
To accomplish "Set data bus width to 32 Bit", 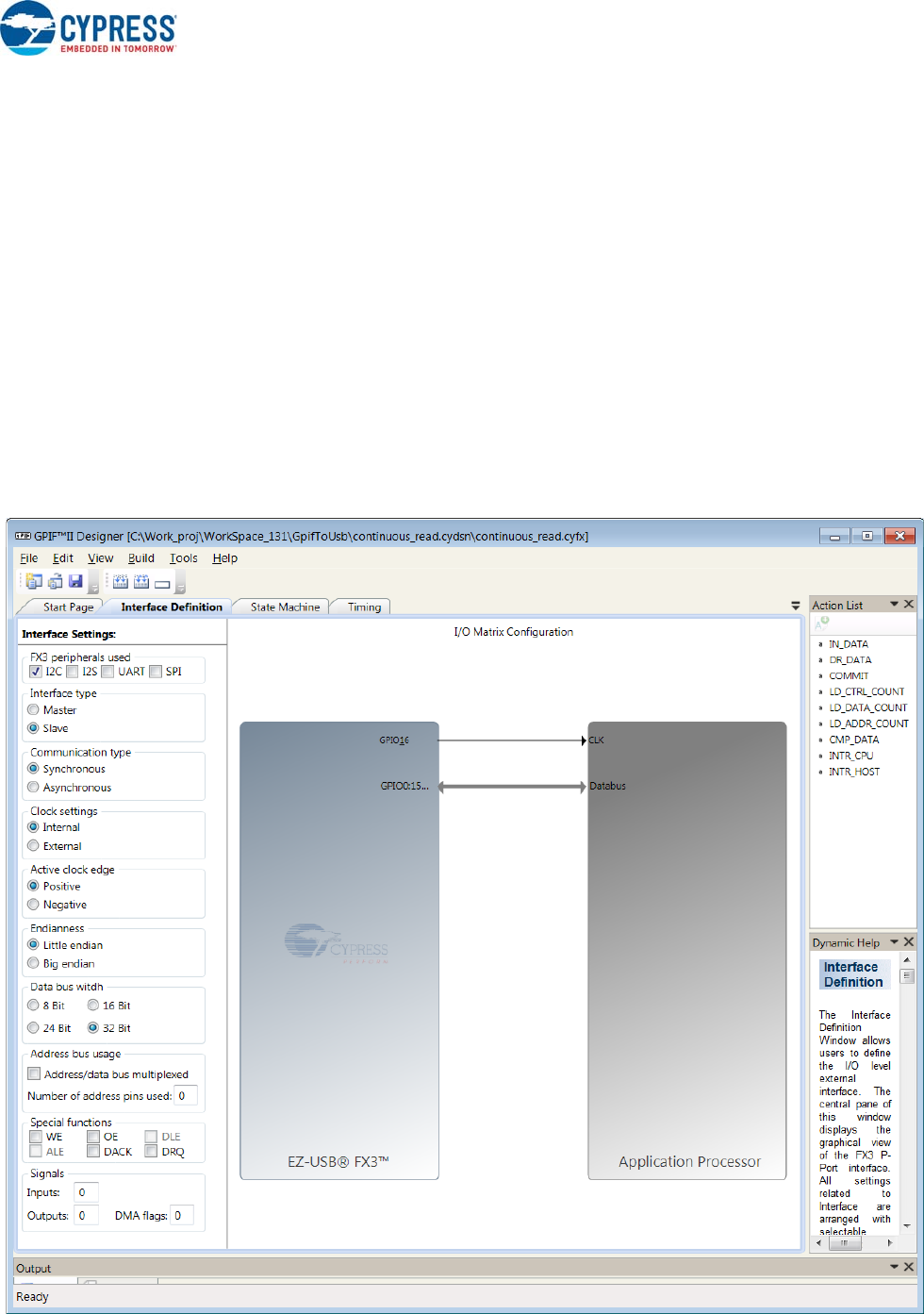I will click(x=93, y=1028).
